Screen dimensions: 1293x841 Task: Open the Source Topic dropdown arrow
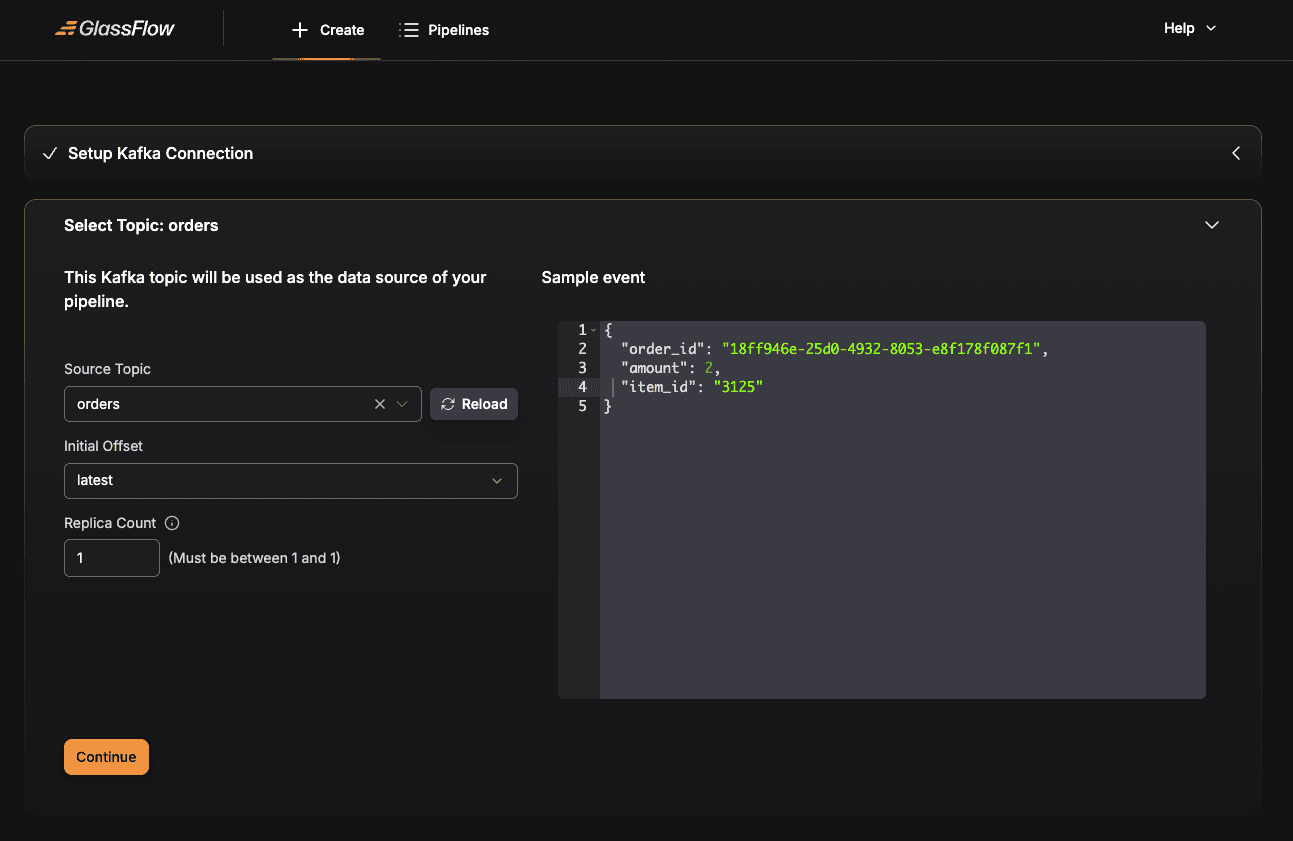[x=402, y=404]
